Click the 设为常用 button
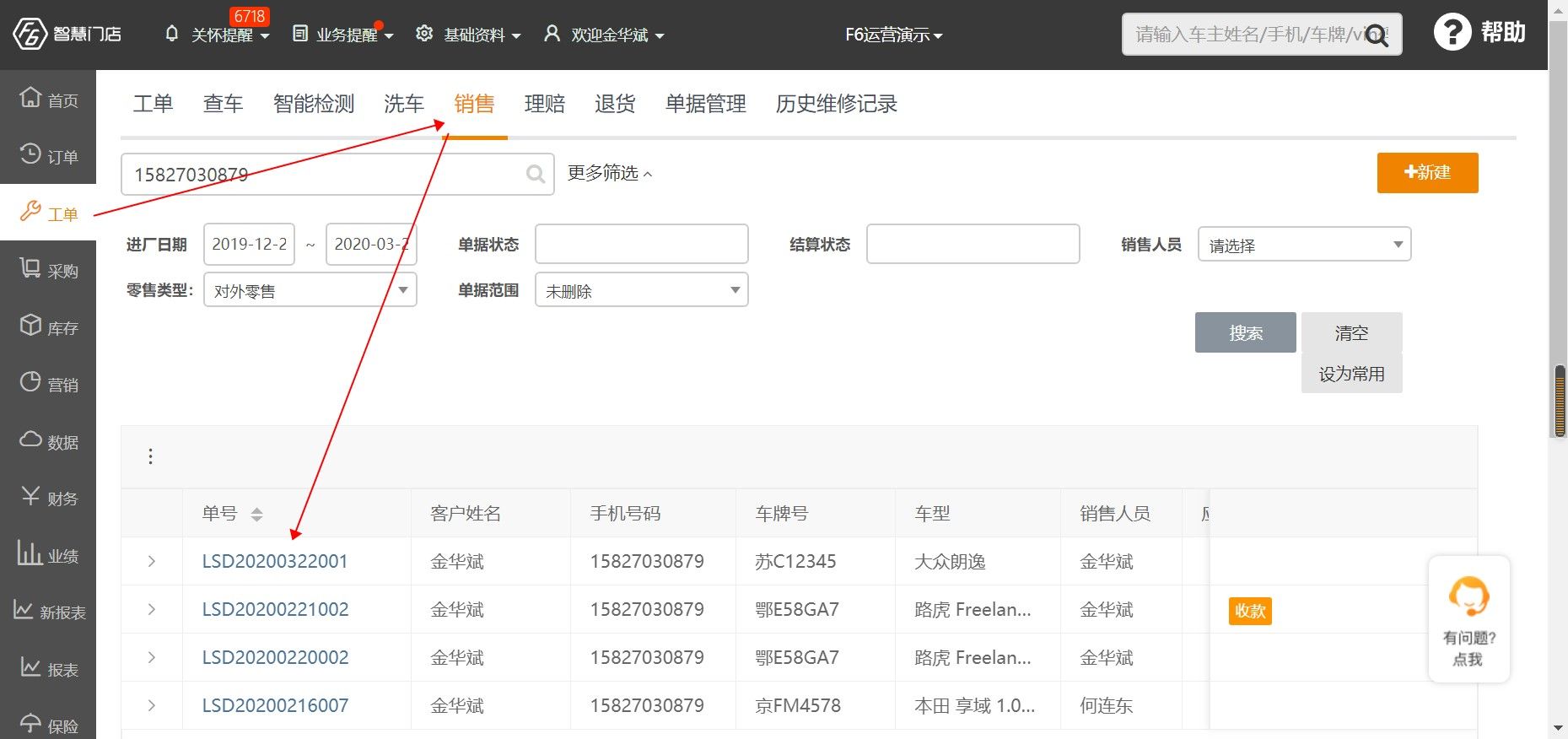 [x=1351, y=373]
